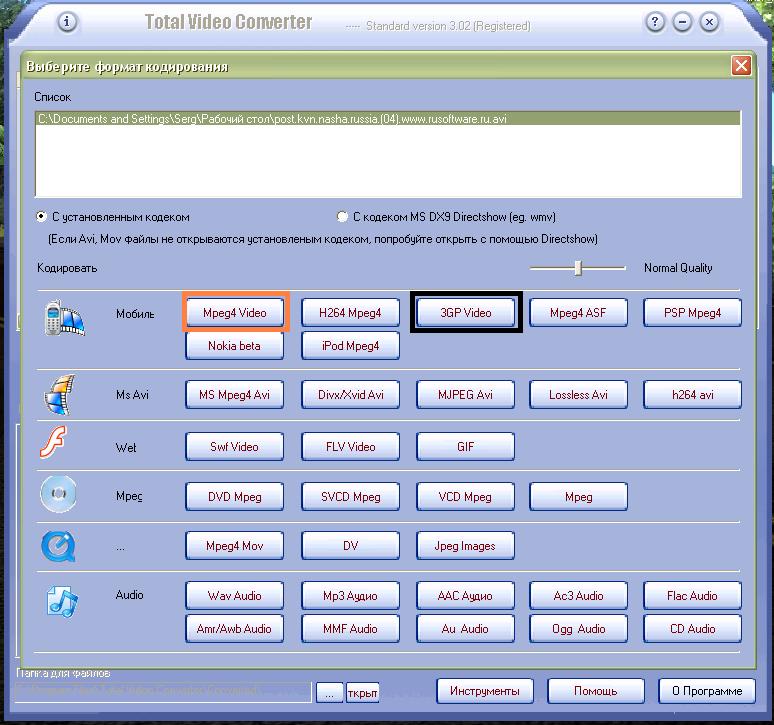Select Jpeg Images output
774x725 pixels.
pos(465,545)
